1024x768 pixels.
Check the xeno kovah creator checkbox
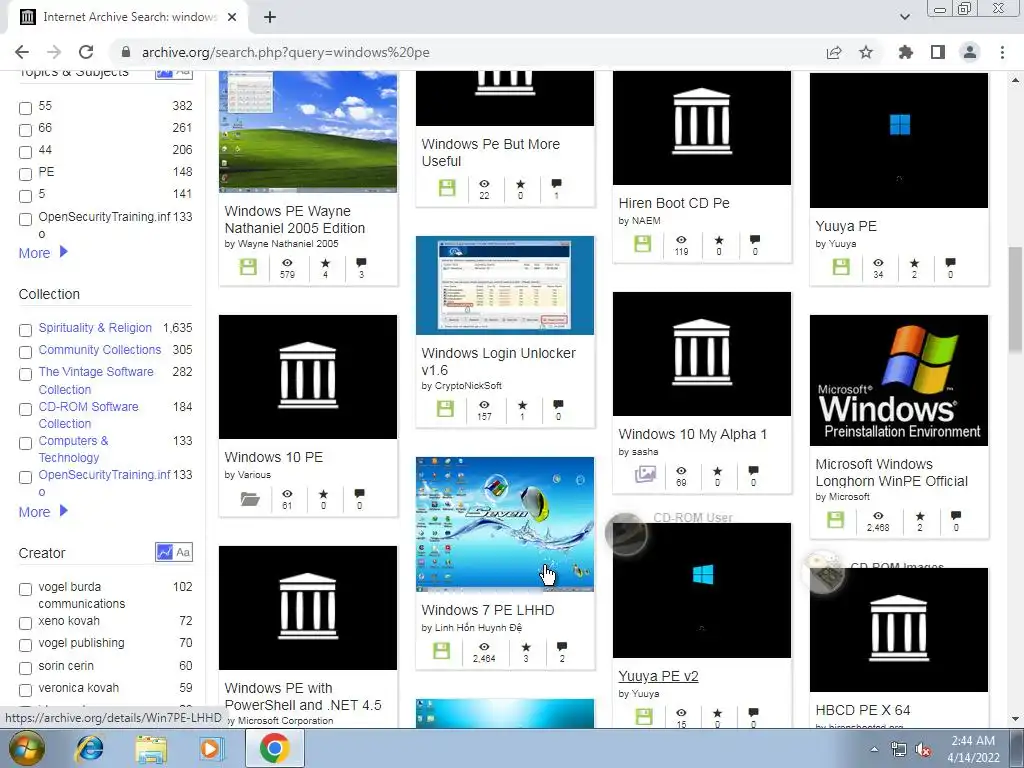coord(25,623)
